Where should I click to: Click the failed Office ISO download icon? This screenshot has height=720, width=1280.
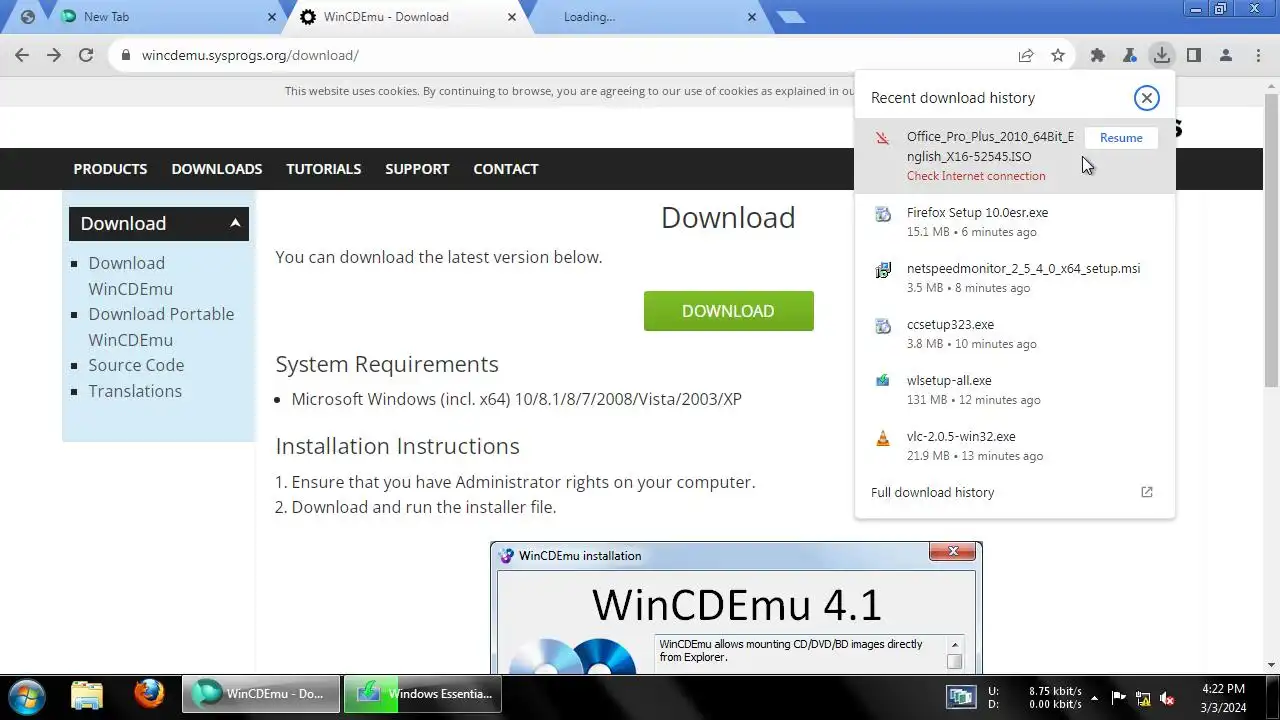(x=883, y=138)
